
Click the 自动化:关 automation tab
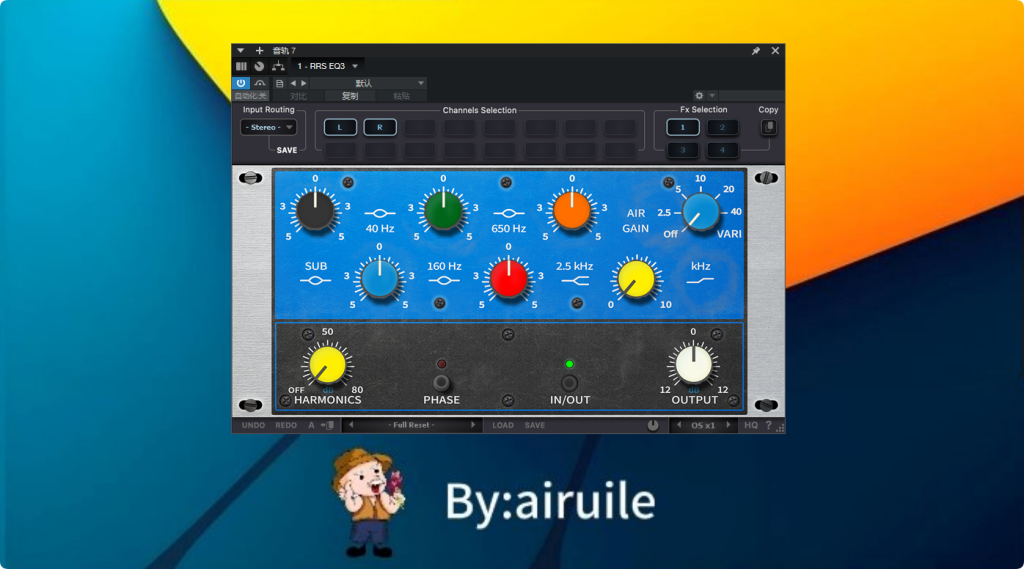(x=251, y=96)
